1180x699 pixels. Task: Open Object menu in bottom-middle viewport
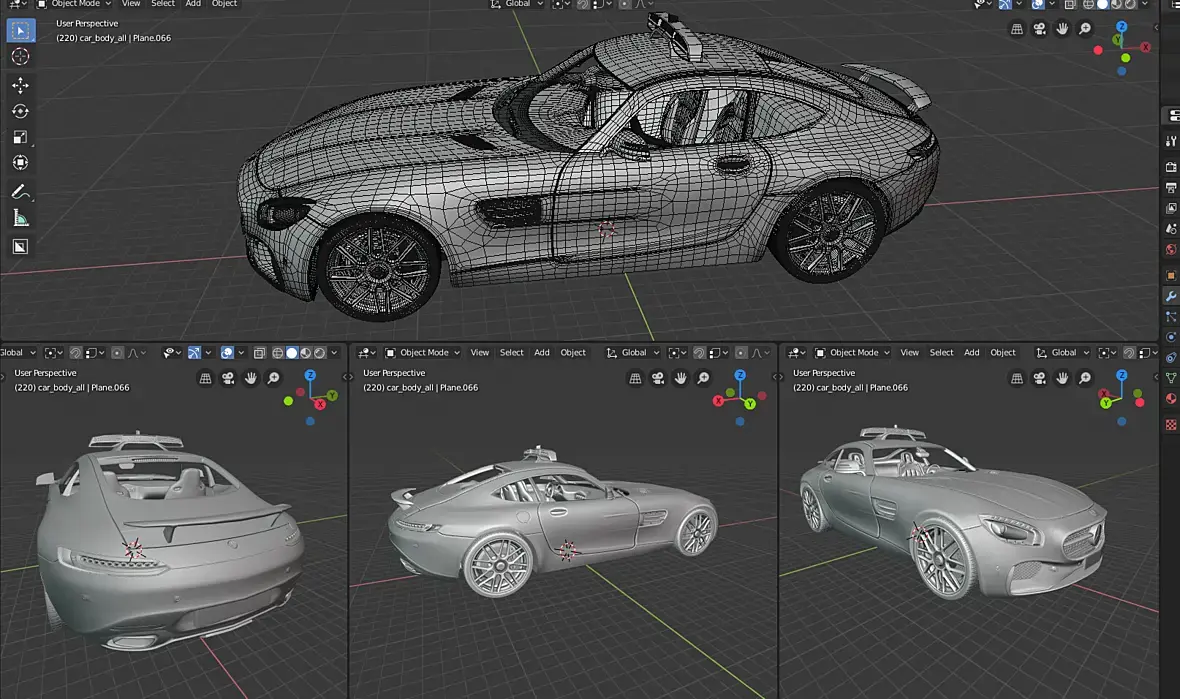[x=573, y=352]
